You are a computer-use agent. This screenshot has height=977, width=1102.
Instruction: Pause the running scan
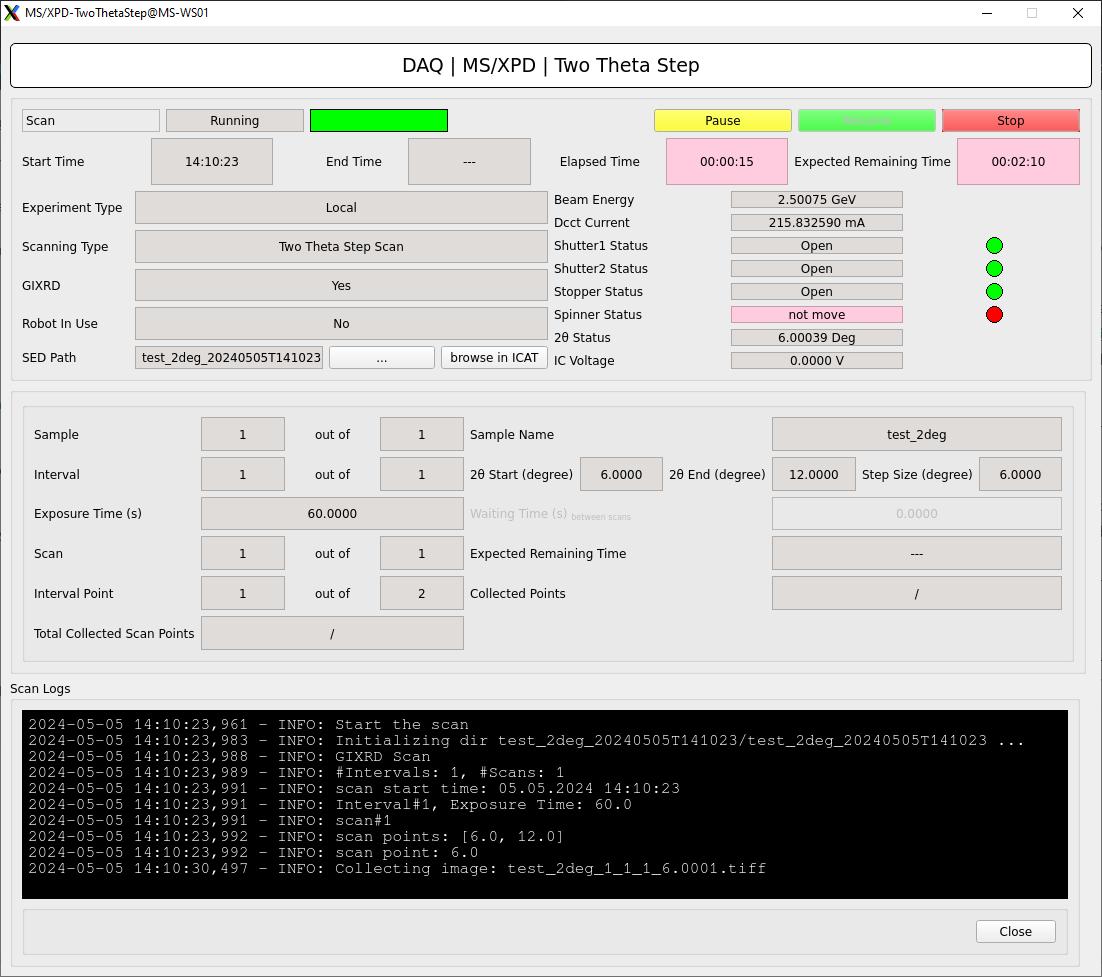tap(722, 120)
